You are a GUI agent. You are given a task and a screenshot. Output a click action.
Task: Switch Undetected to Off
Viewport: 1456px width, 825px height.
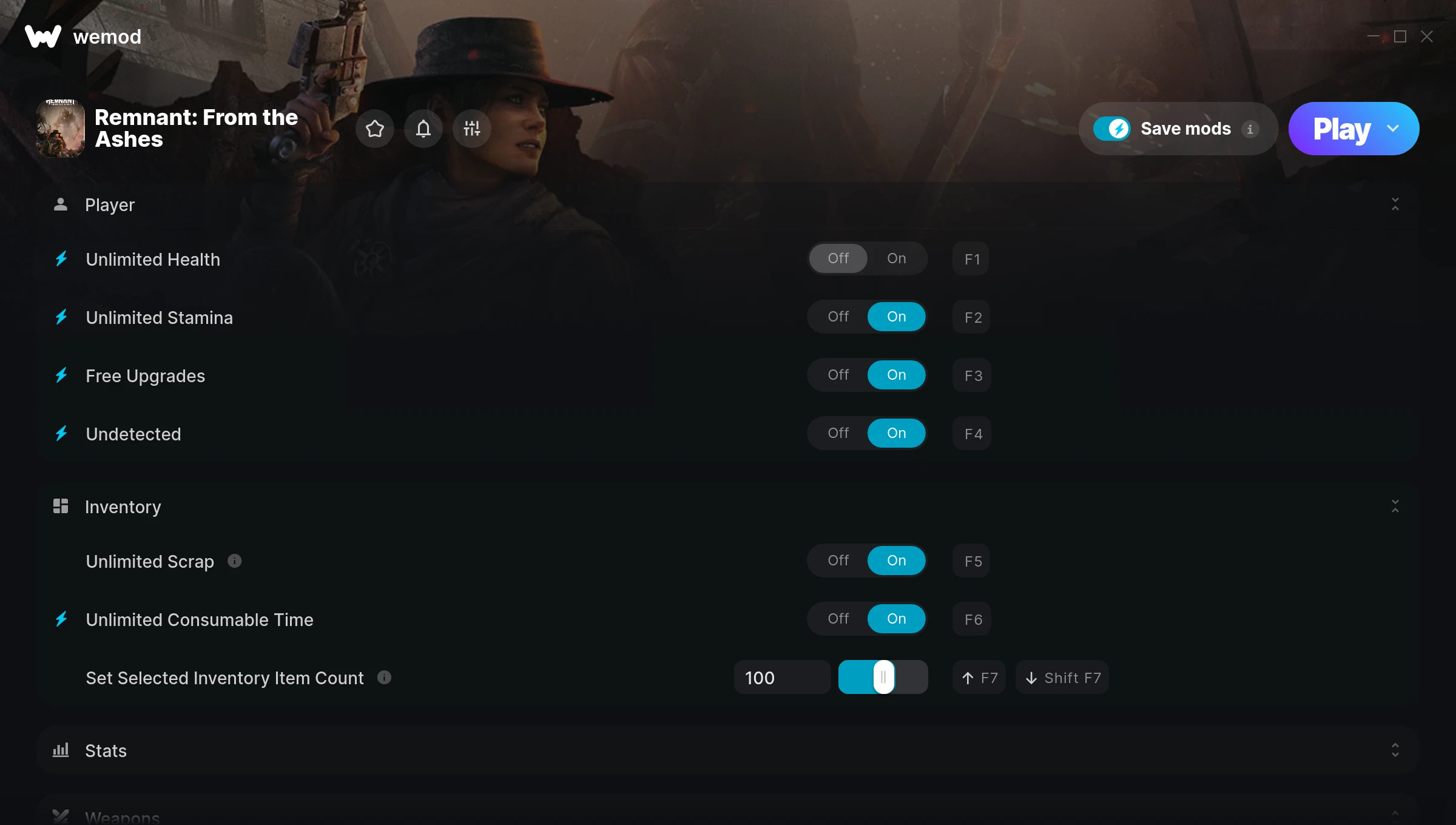pos(838,433)
